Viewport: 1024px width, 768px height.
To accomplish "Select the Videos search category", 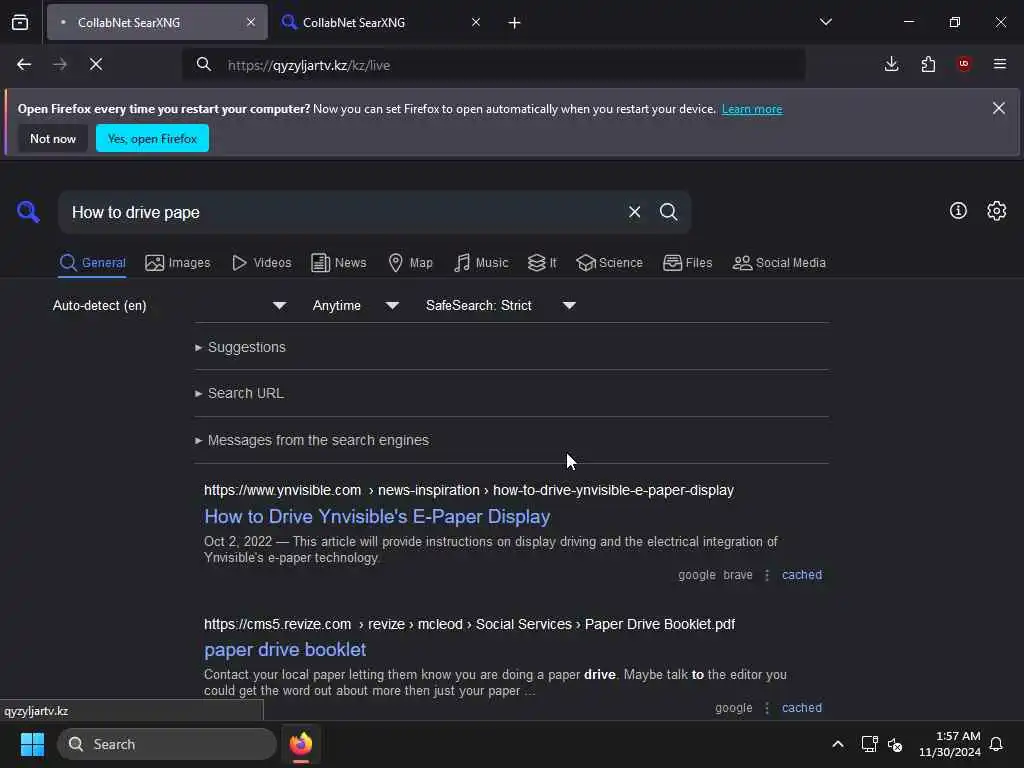I will click(x=262, y=263).
